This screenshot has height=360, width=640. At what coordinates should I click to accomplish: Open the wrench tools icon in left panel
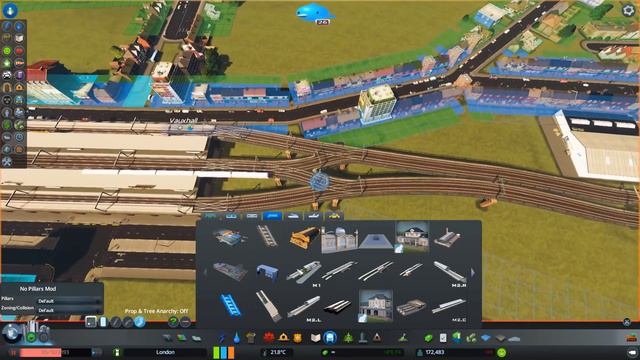coord(7,162)
